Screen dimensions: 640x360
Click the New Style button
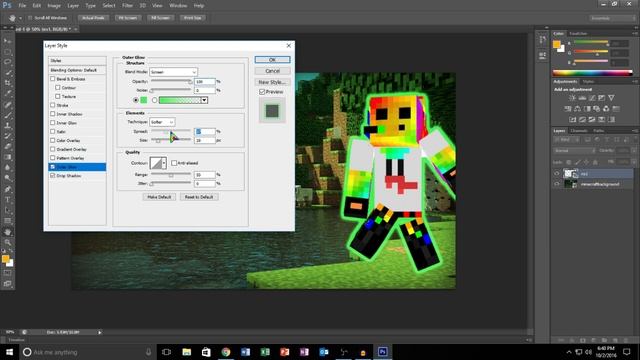point(272,82)
